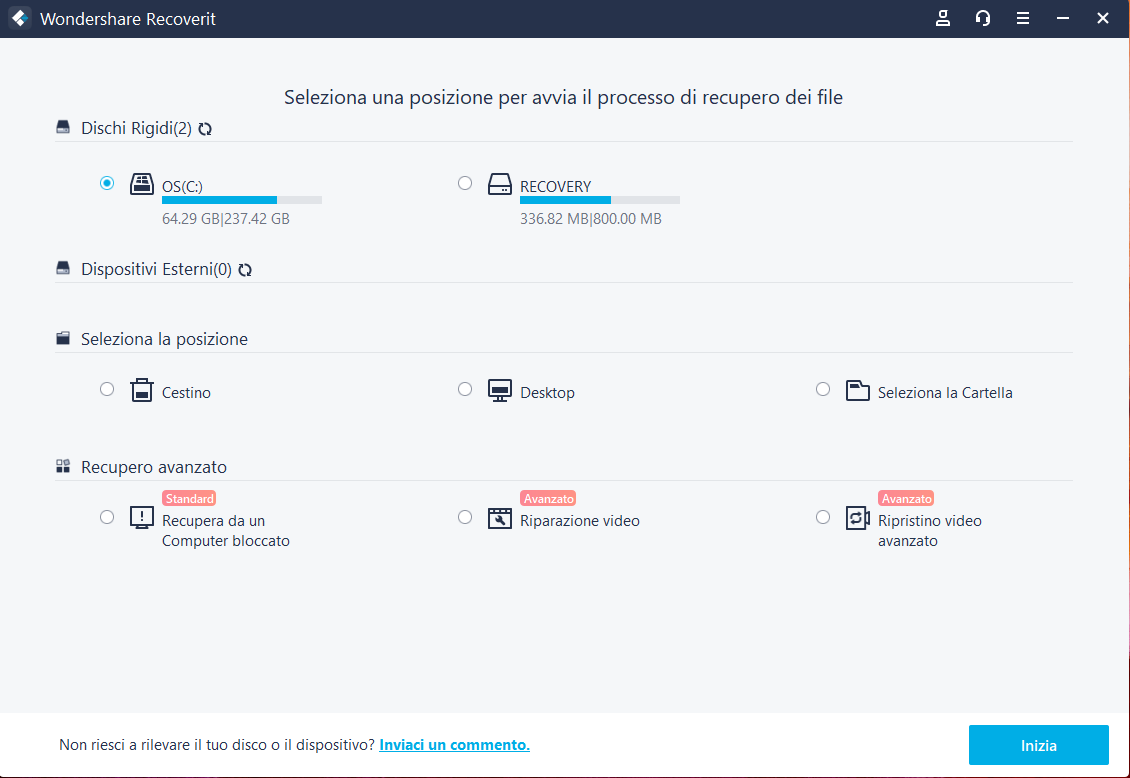Refresh the Dispositivi Esterni list
Image resolution: width=1130 pixels, height=778 pixels.
point(245,270)
